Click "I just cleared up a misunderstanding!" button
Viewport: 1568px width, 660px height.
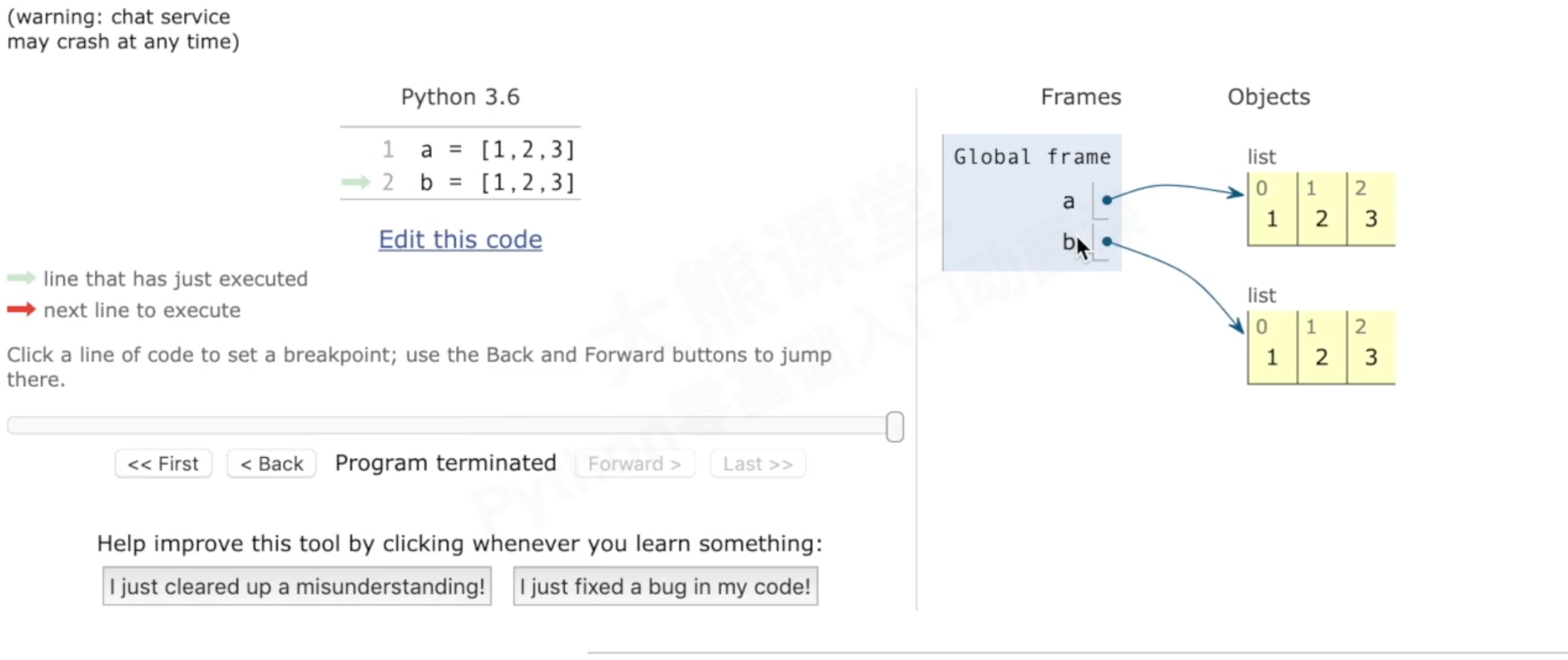point(297,586)
